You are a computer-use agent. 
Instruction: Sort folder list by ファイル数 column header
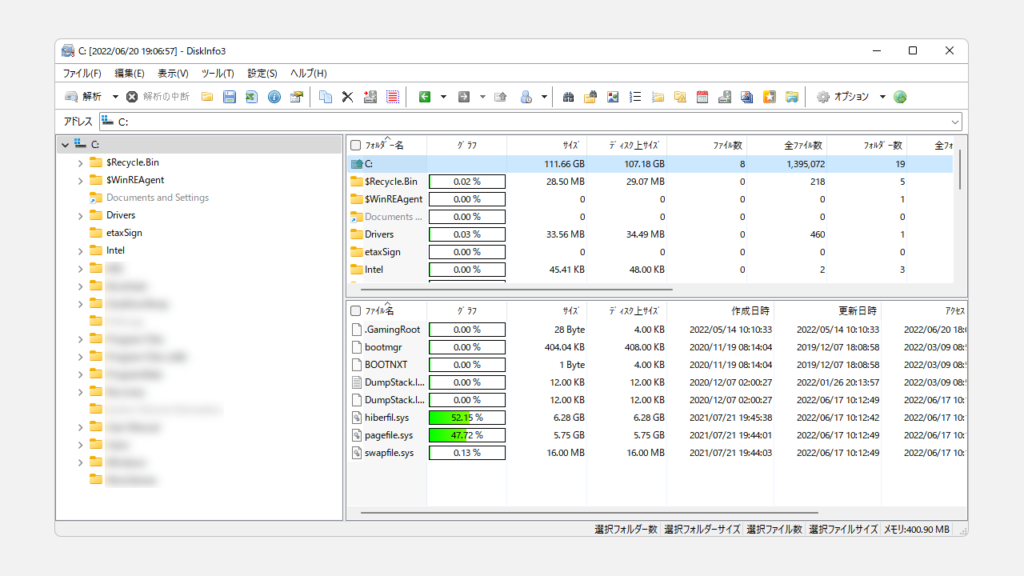pyautogui.click(x=707, y=145)
